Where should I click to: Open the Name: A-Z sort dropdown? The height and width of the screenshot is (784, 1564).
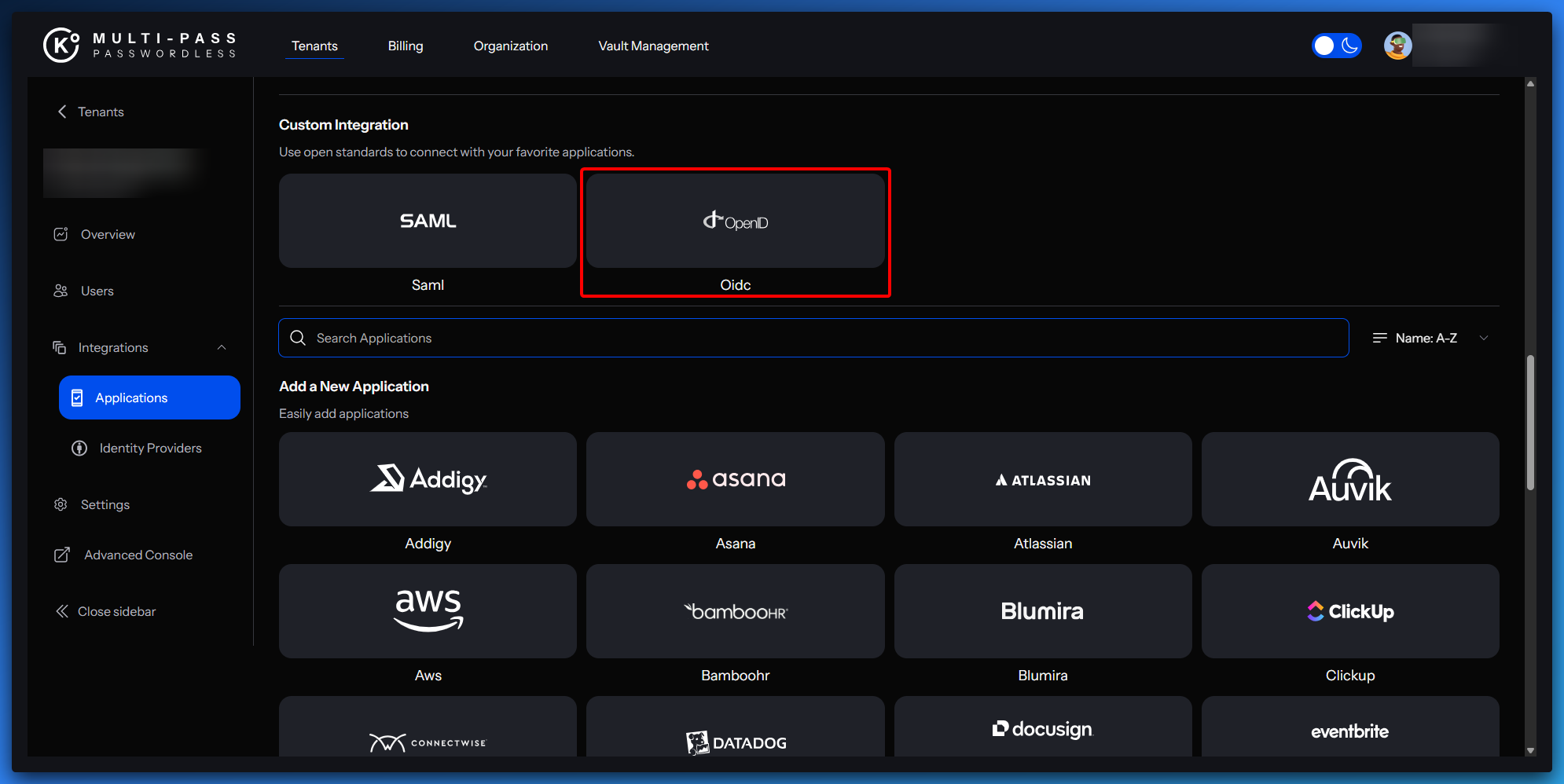1430,338
